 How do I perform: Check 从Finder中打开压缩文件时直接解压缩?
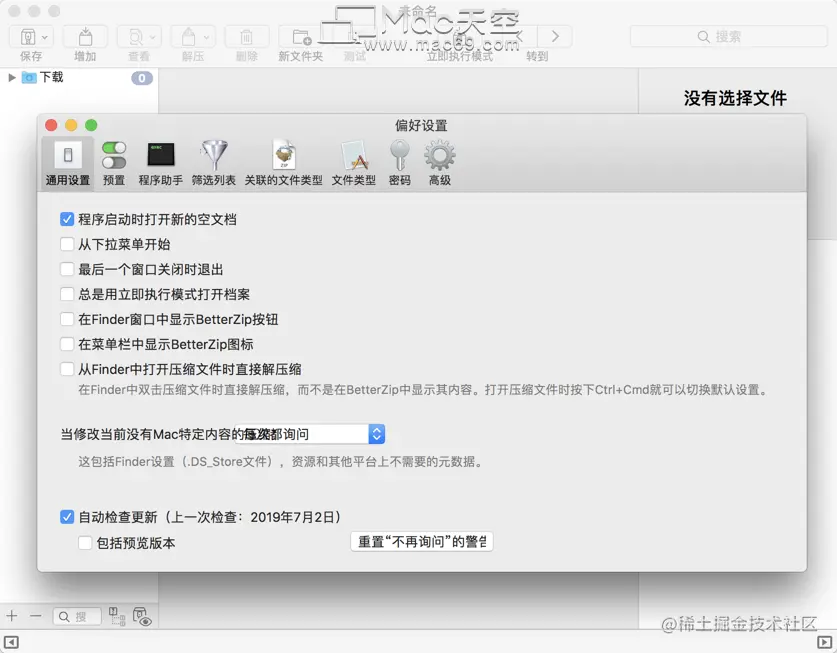tap(67, 369)
